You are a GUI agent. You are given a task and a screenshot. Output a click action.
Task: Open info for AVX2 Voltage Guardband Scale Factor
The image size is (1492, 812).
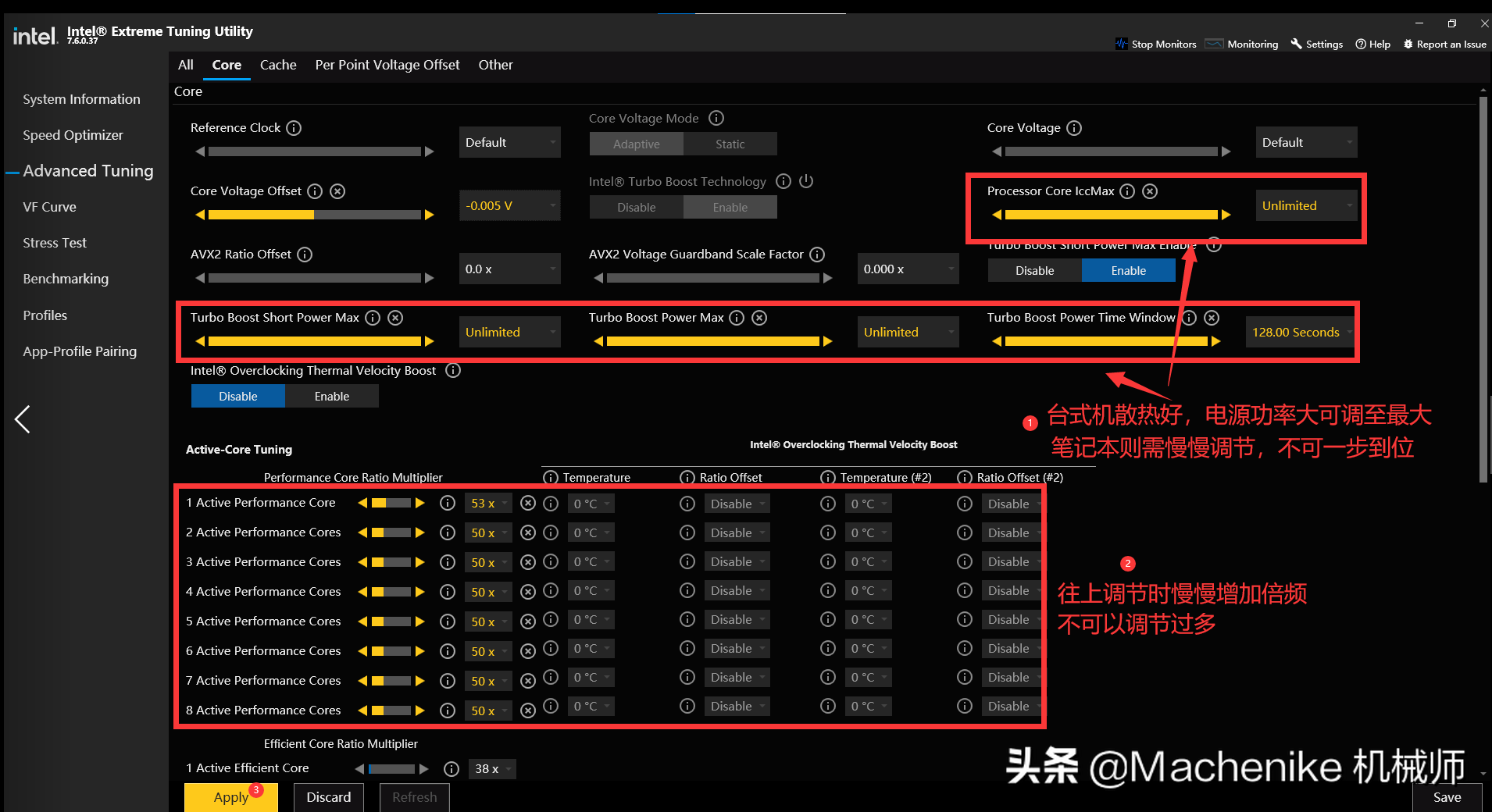[817, 255]
